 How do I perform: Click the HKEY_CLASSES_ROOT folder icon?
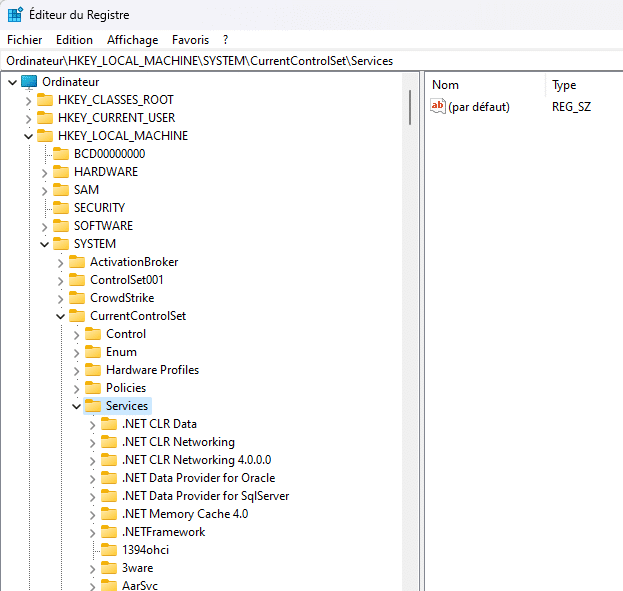click(45, 100)
